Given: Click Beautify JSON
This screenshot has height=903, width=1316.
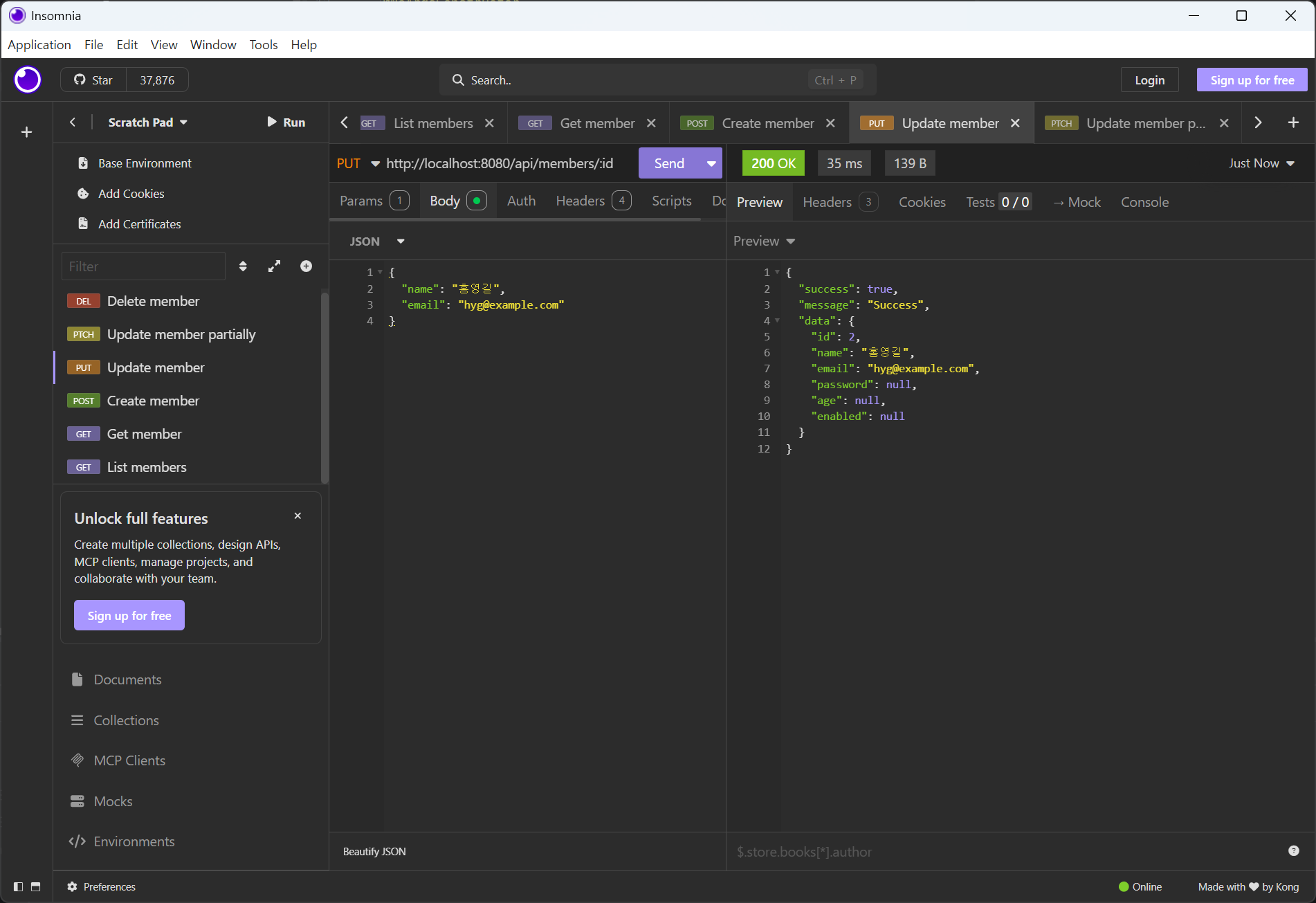Looking at the screenshot, I should 374,852.
